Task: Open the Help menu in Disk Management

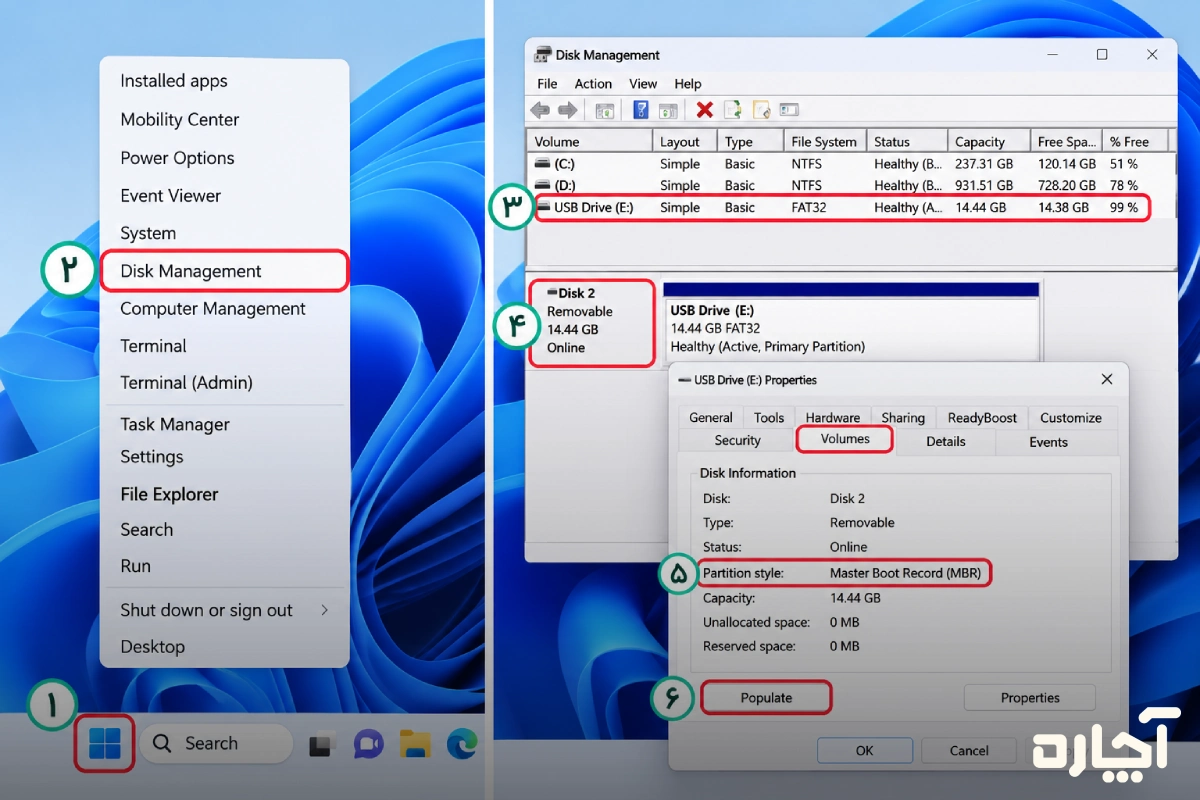Action: (688, 84)
